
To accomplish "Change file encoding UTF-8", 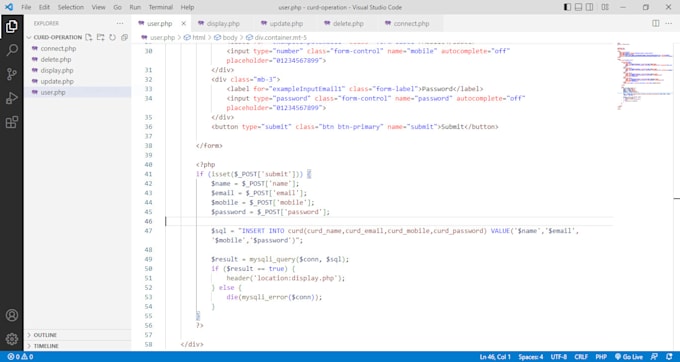I will tap(559, 357).
